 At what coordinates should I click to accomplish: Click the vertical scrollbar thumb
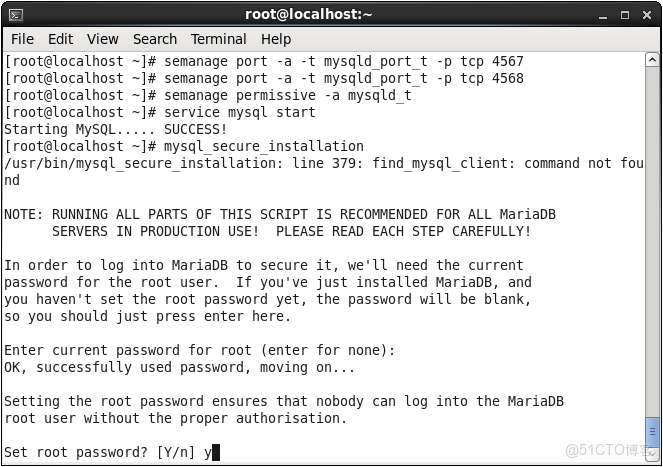tap(652, 430)
